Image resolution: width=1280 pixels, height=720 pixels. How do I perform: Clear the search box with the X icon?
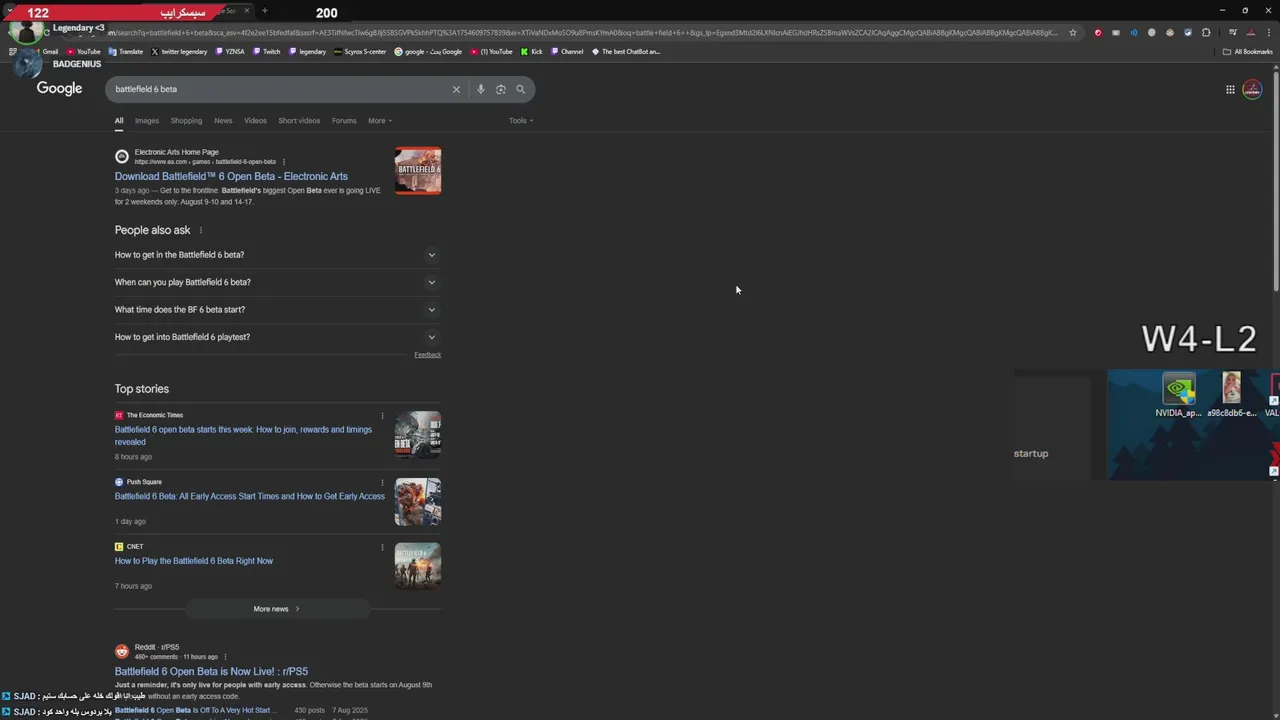point(456,89)
